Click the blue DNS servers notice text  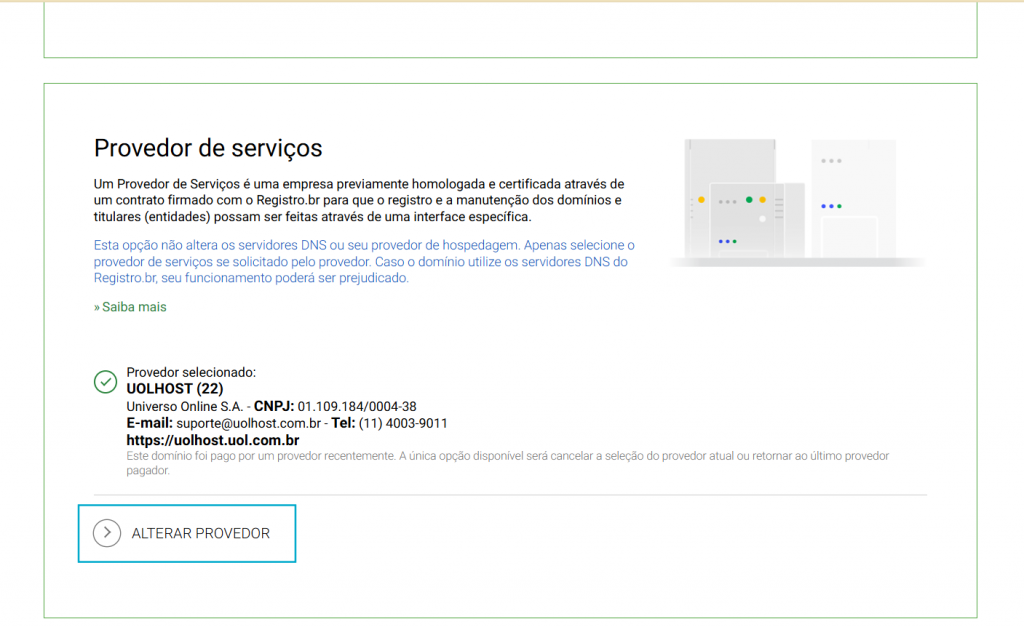pos(364,261)
